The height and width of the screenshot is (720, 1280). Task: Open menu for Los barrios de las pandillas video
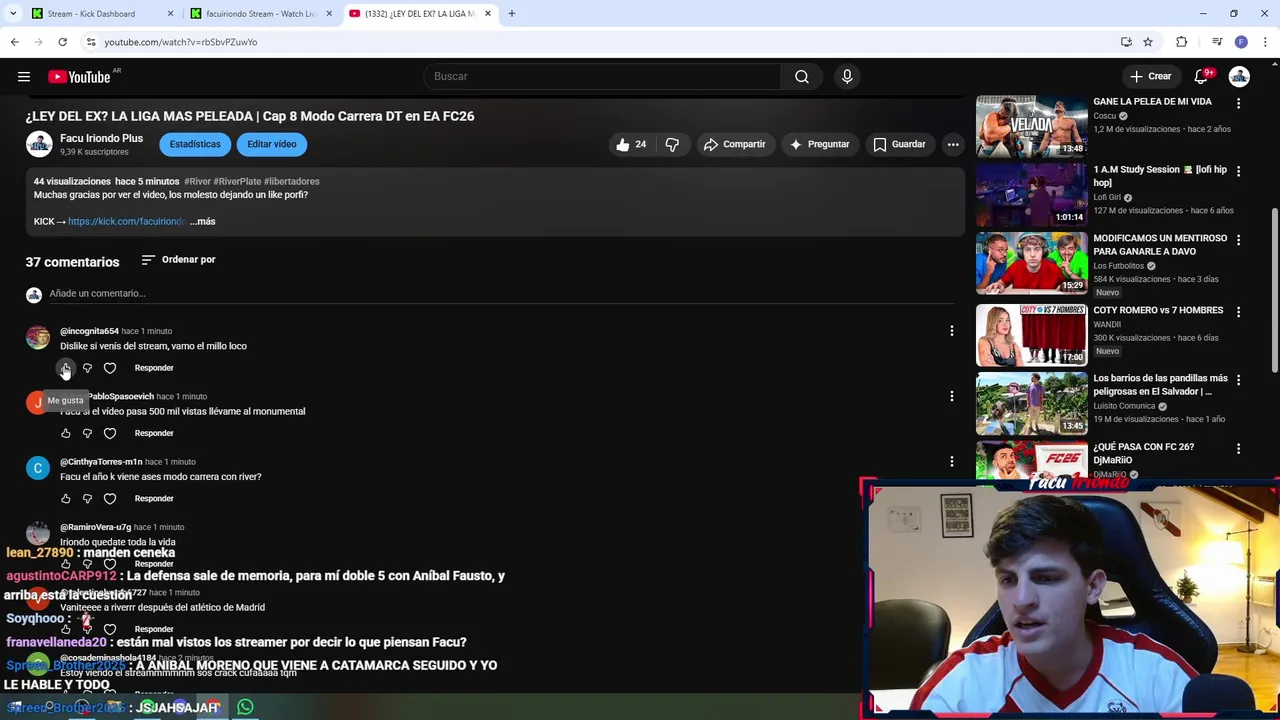point(1238,380)
